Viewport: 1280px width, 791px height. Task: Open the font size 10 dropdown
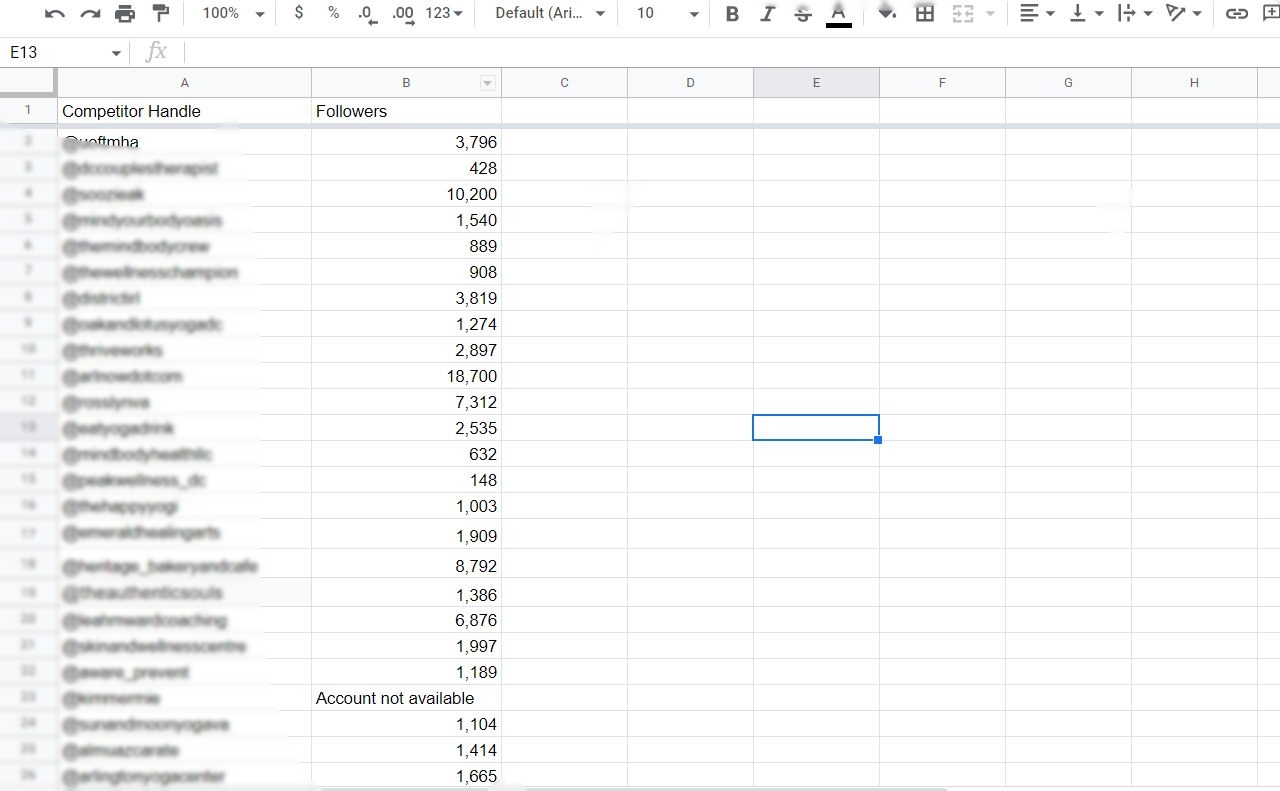tap(667, 13)
